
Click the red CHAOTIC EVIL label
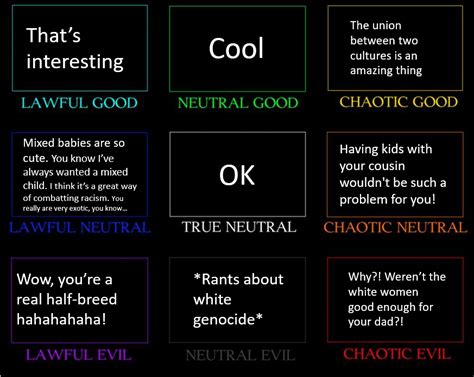click(x=397, y=354)
